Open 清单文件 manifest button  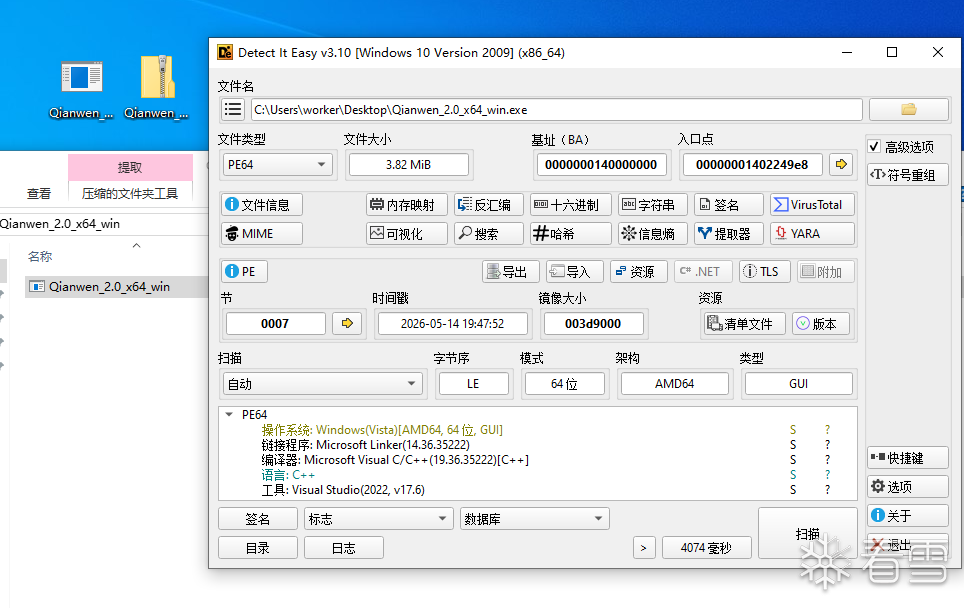pyautogui.click(x=744, y=323)
